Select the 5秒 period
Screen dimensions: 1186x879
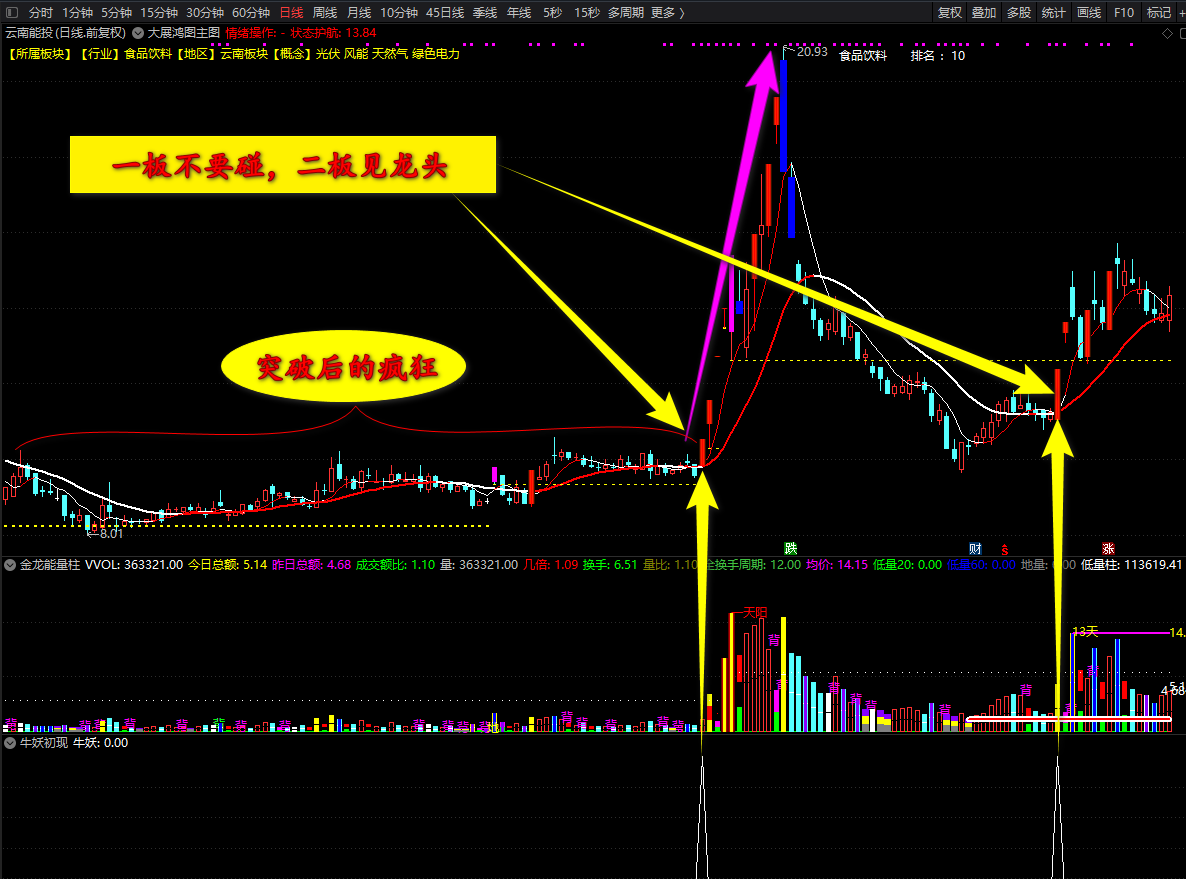tap(553, 13)
